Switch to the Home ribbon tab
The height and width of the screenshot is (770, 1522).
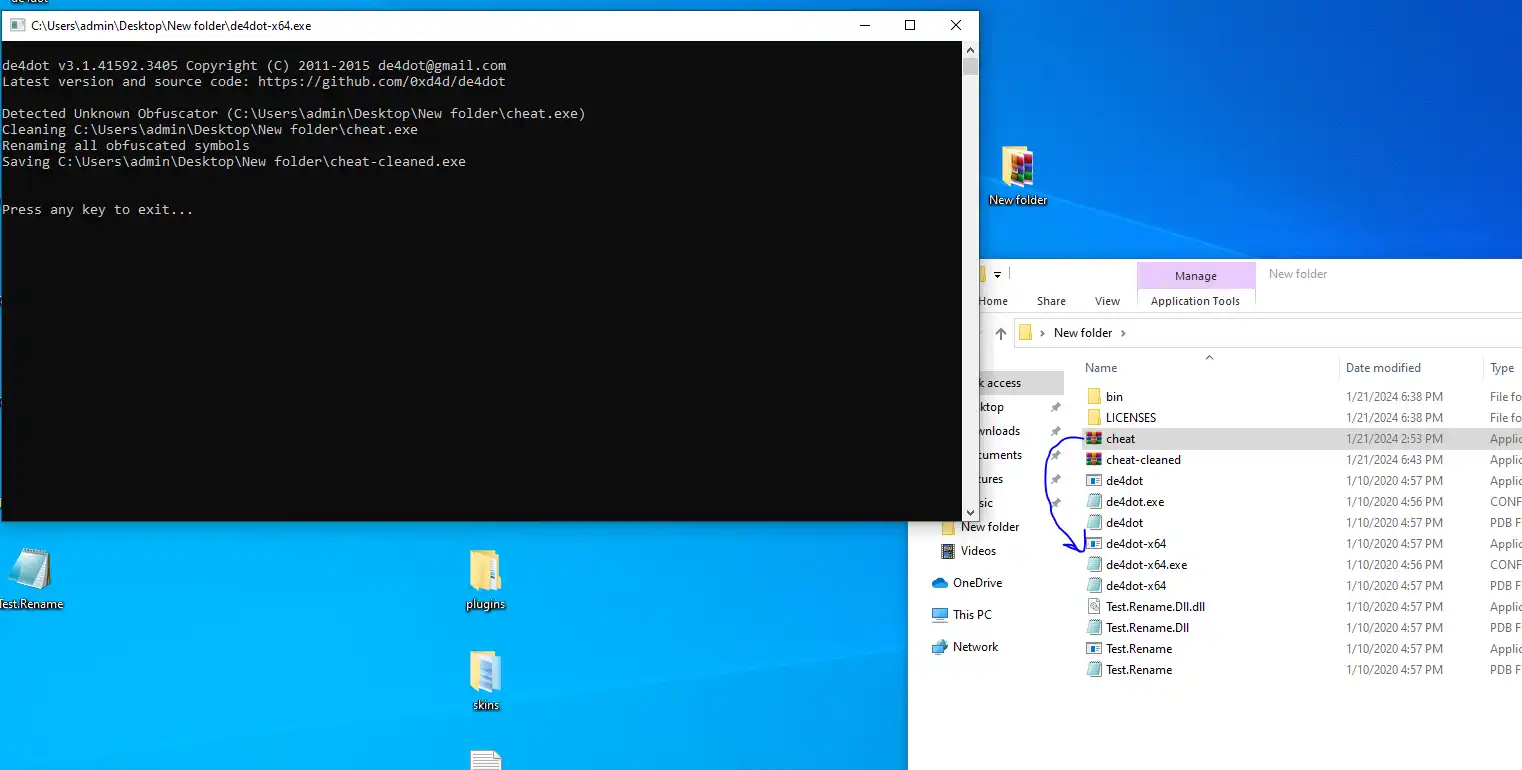[993, 301]
